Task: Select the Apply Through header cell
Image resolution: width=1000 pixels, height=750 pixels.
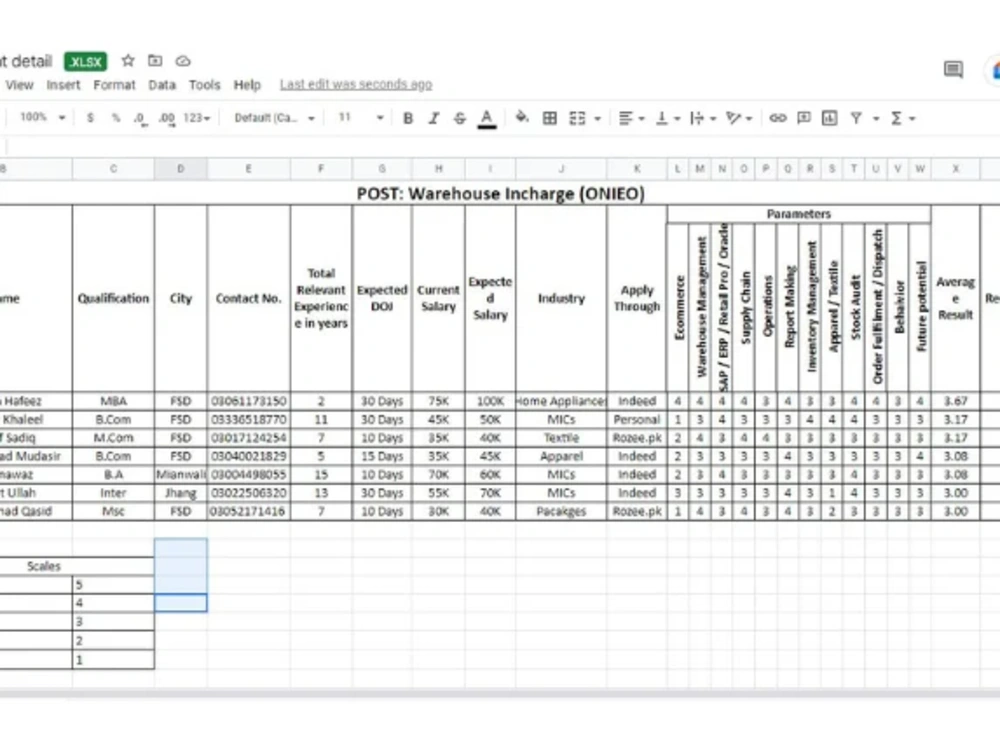Action: tap(636, 298)
